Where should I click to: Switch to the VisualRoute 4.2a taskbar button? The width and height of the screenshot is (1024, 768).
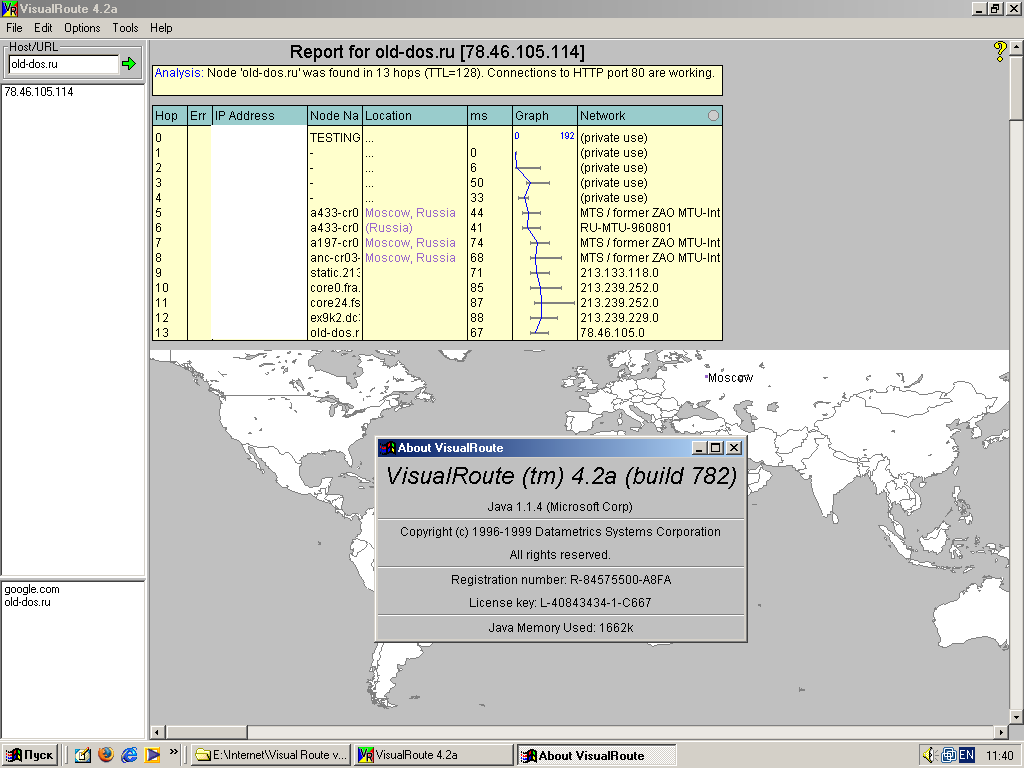click(x=432, y=755)
